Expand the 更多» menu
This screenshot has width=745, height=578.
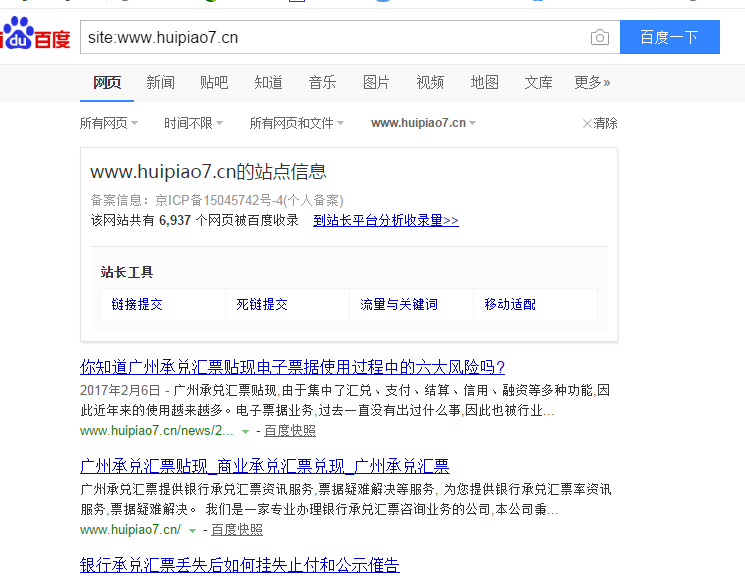(592, 82)
